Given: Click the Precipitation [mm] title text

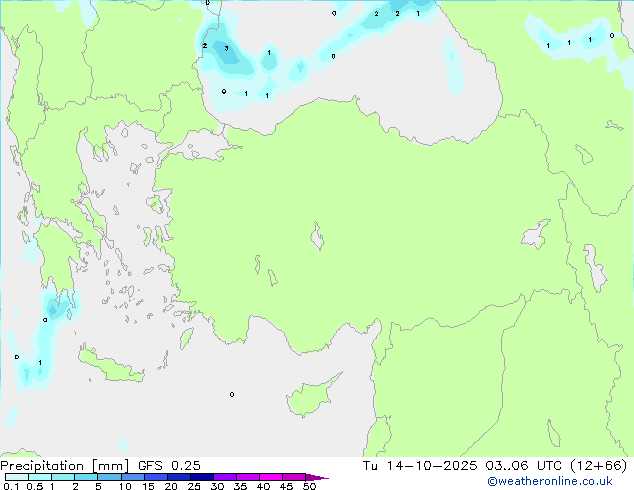Looking at the screenshot, I should (x=65, y=466).
